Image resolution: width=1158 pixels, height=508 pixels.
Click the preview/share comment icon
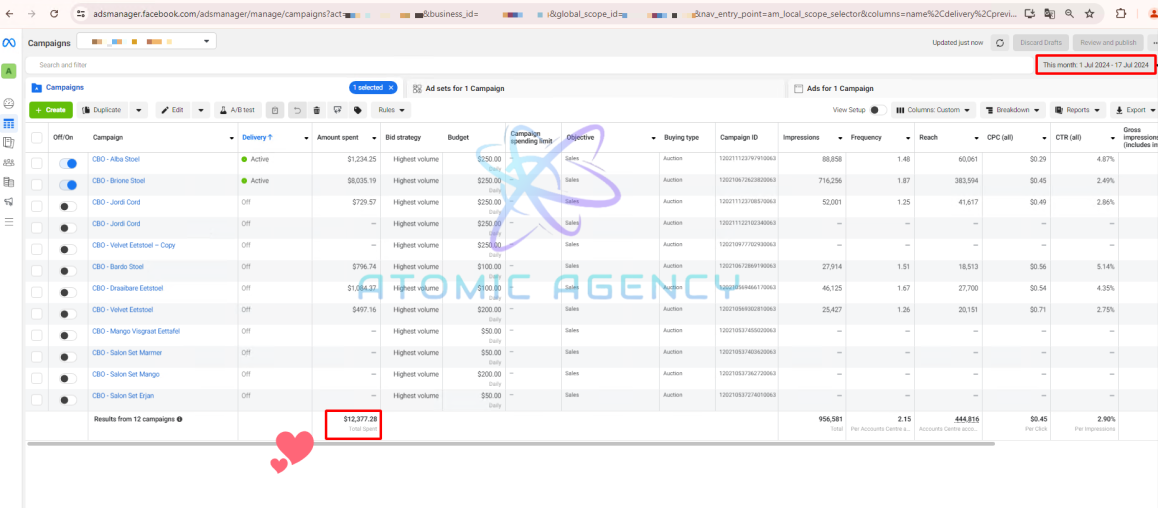pos(338,110)
